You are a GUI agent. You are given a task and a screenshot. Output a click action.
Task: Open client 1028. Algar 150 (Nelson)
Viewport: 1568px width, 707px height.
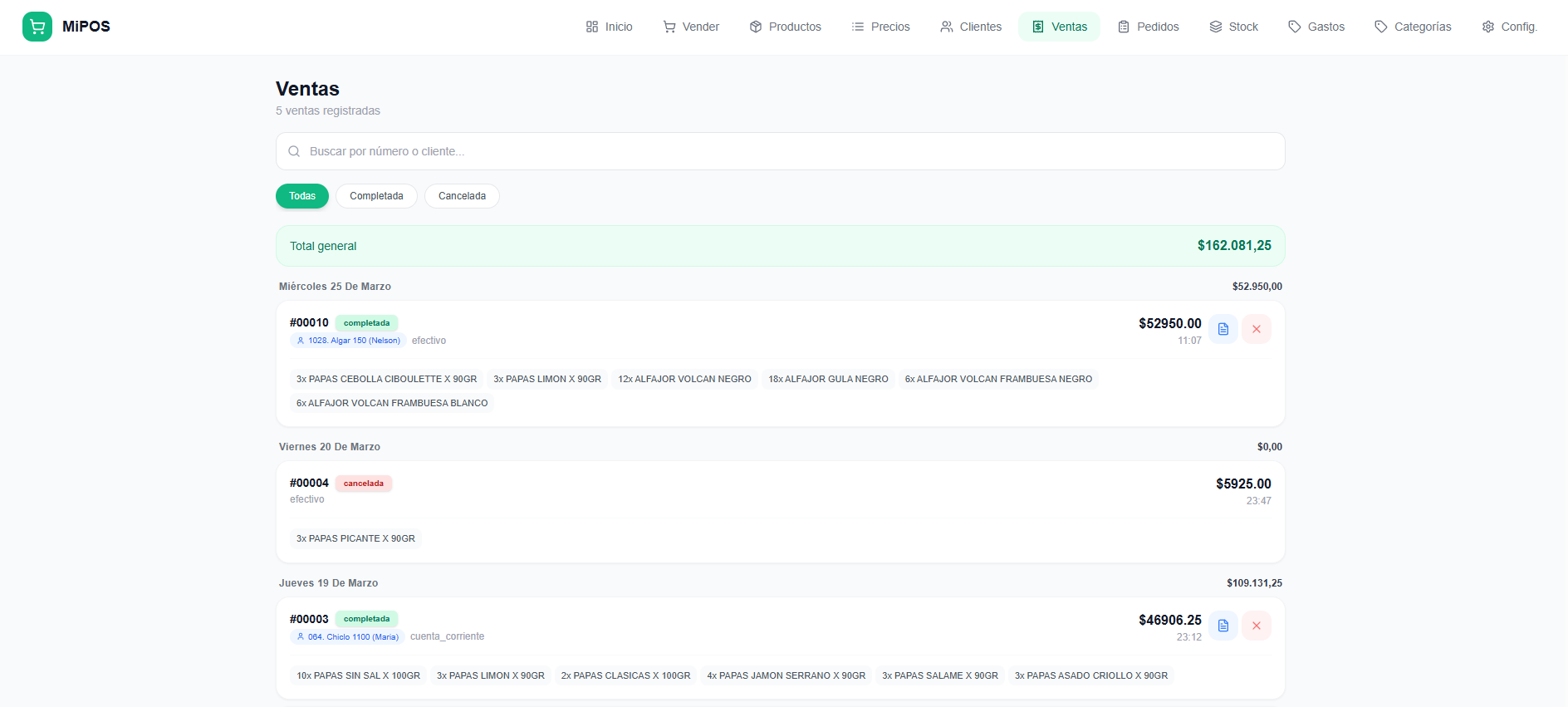(348, 341)
